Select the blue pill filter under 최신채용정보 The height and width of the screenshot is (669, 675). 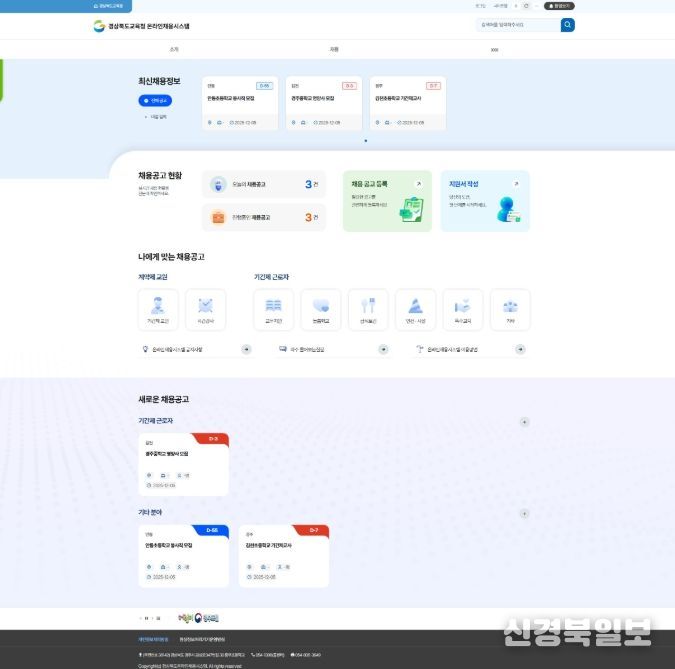pos(157,101)
